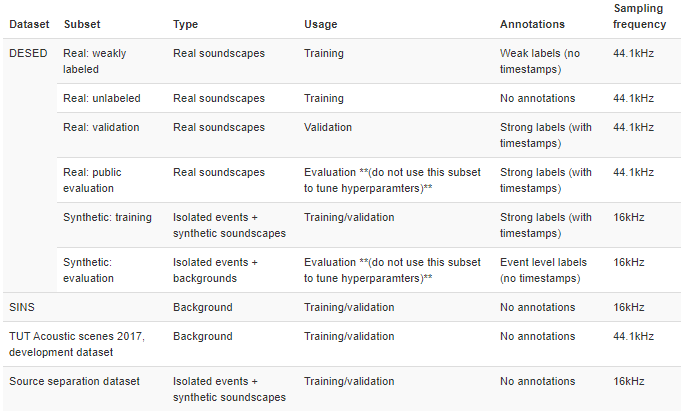Click the SINS dataset cell
The height and width of the screenshot is (413, 686).
[22, 307]
